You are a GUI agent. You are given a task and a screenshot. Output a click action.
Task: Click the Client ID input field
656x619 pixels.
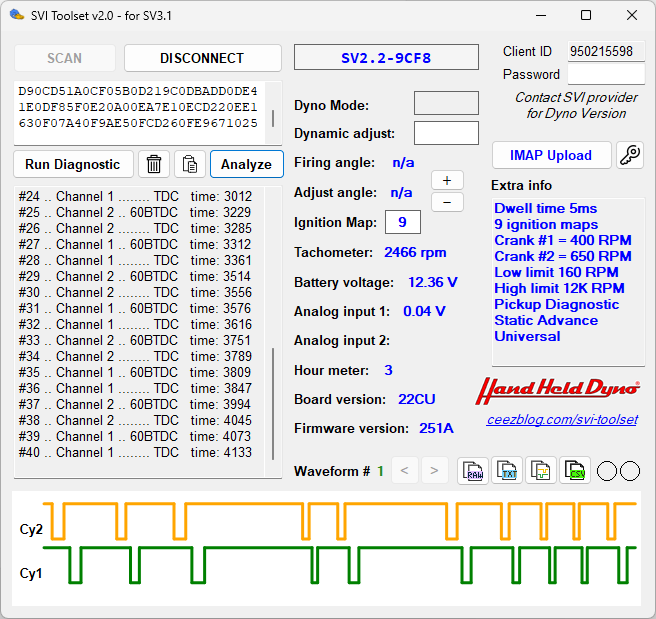coord(605,51)
